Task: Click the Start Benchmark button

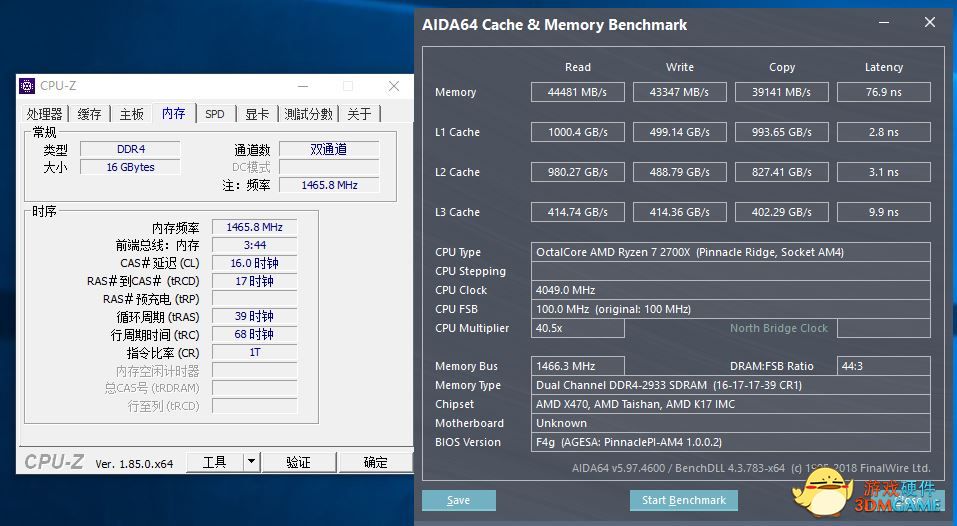Action: (x=684, y=500)
